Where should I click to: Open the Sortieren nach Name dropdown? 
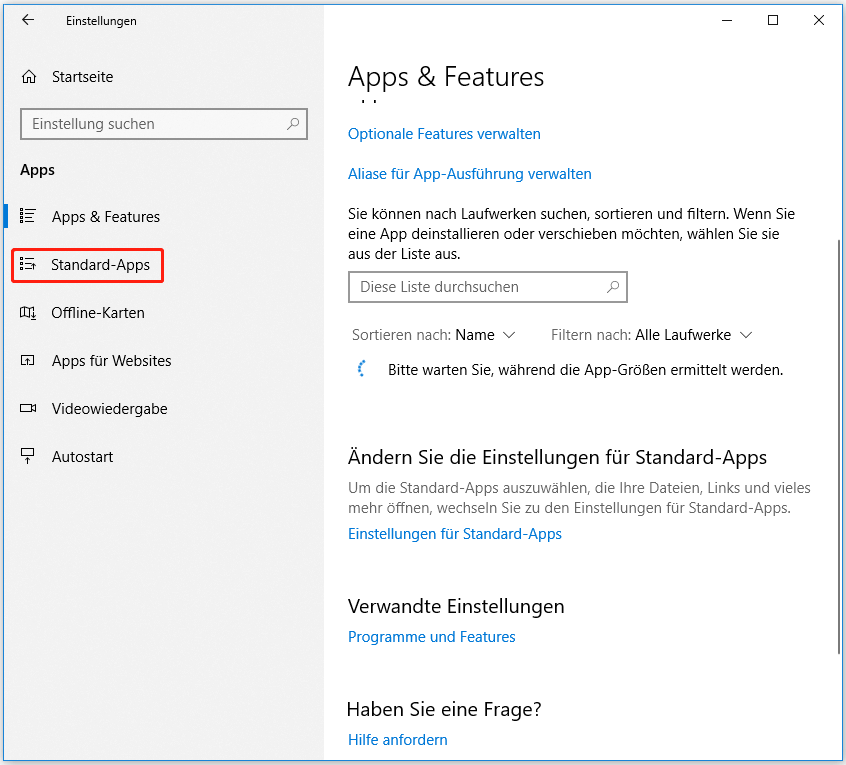pyautogui.click(x=482, y=335)
